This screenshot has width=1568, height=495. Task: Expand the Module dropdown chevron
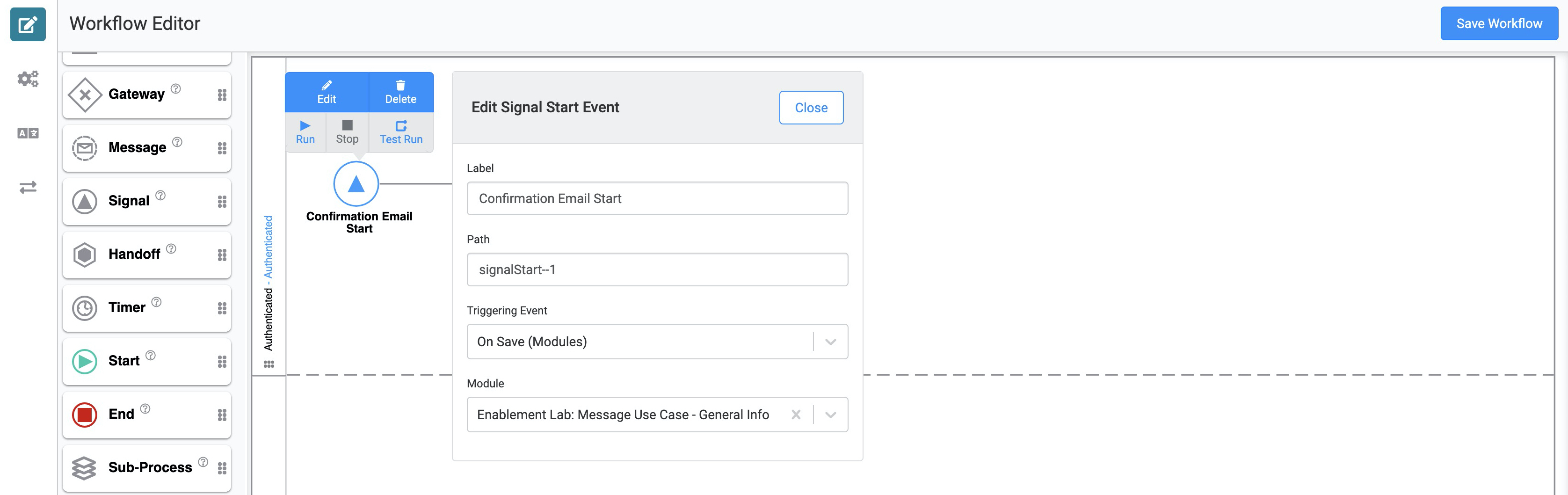[831, 415]
